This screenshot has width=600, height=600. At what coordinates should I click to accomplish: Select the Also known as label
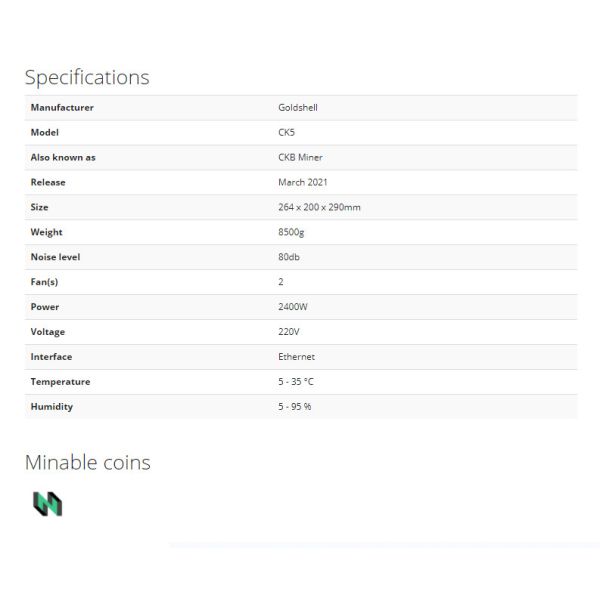pyautogui.click(x=63, y=157)
